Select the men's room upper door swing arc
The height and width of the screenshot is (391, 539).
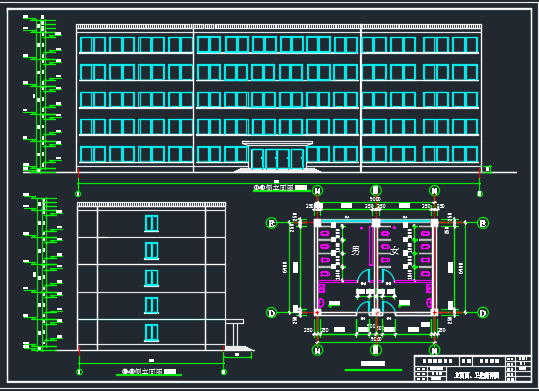pyautogui.click(x=364, y=275)
